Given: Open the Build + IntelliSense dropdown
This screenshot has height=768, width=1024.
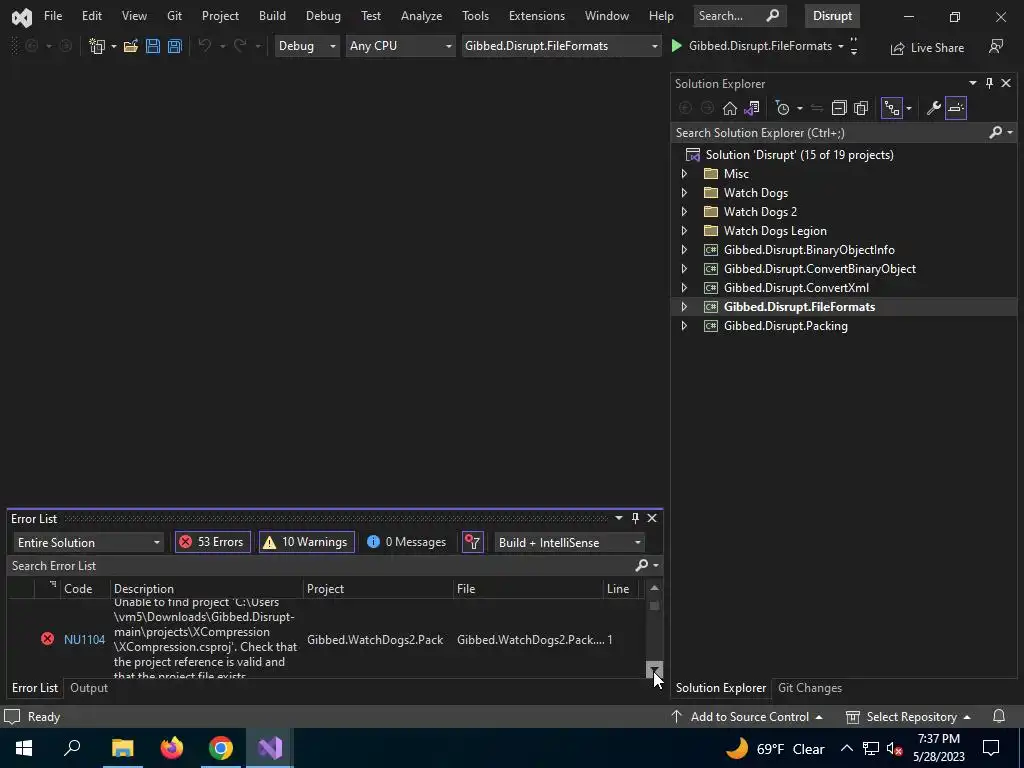Looking at the screenshot, I should pyautogui.click(x=569, y=543).
